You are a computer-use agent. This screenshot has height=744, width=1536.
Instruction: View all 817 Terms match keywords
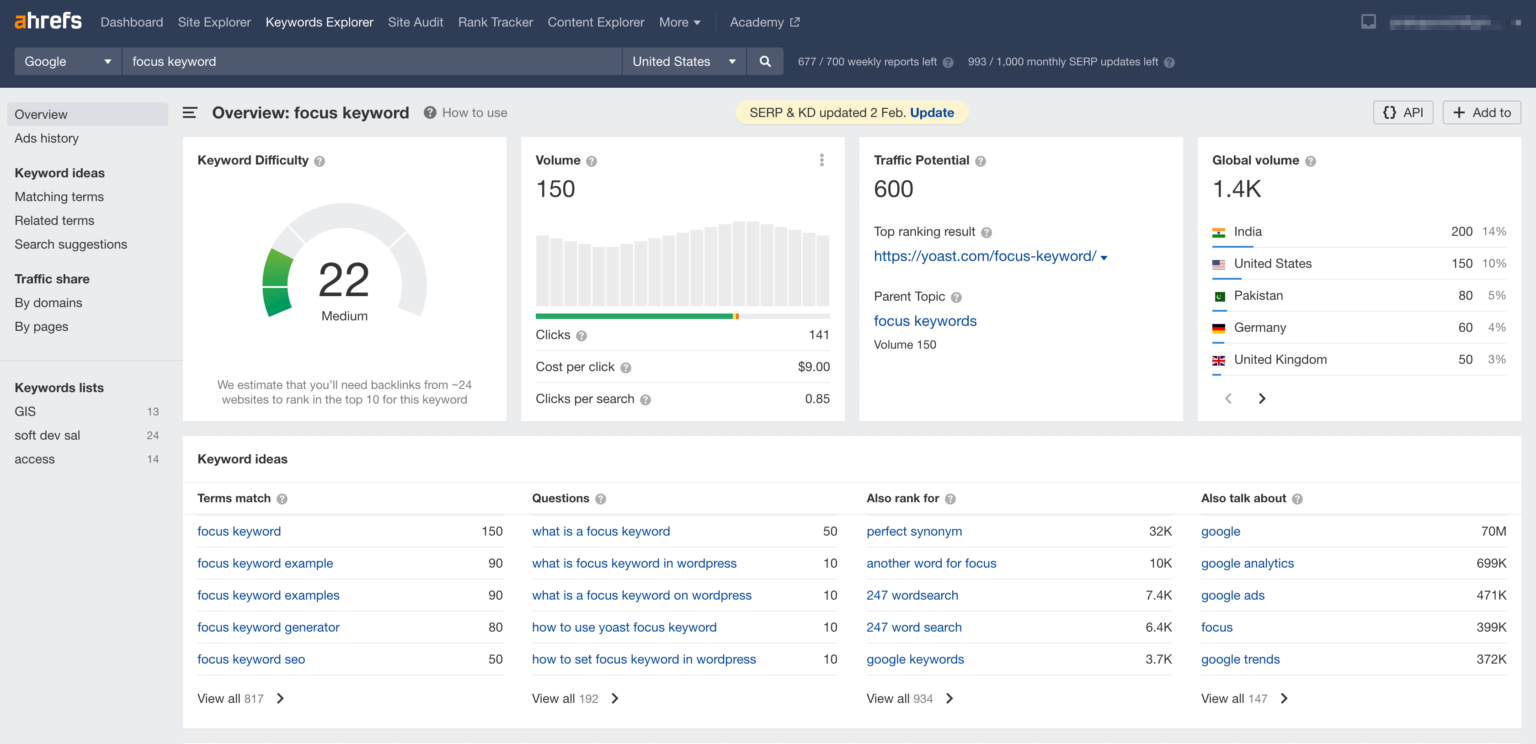click(x=232, y=698)
